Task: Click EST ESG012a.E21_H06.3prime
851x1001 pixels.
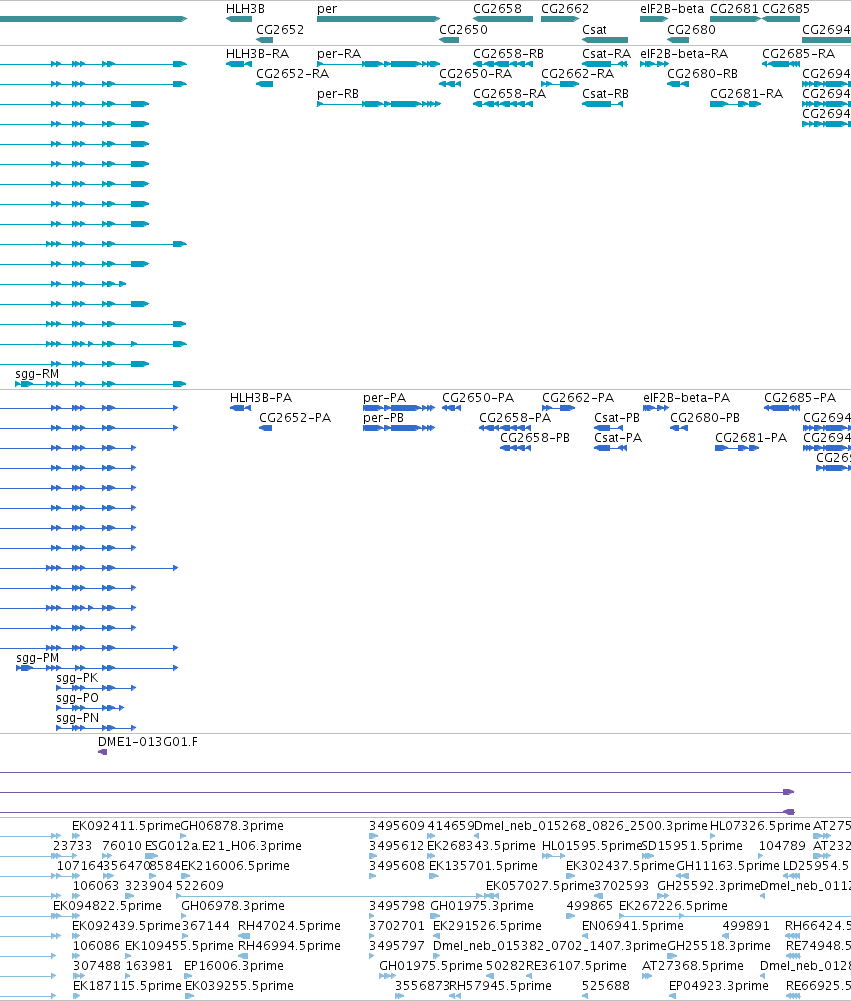Action: 223,846
